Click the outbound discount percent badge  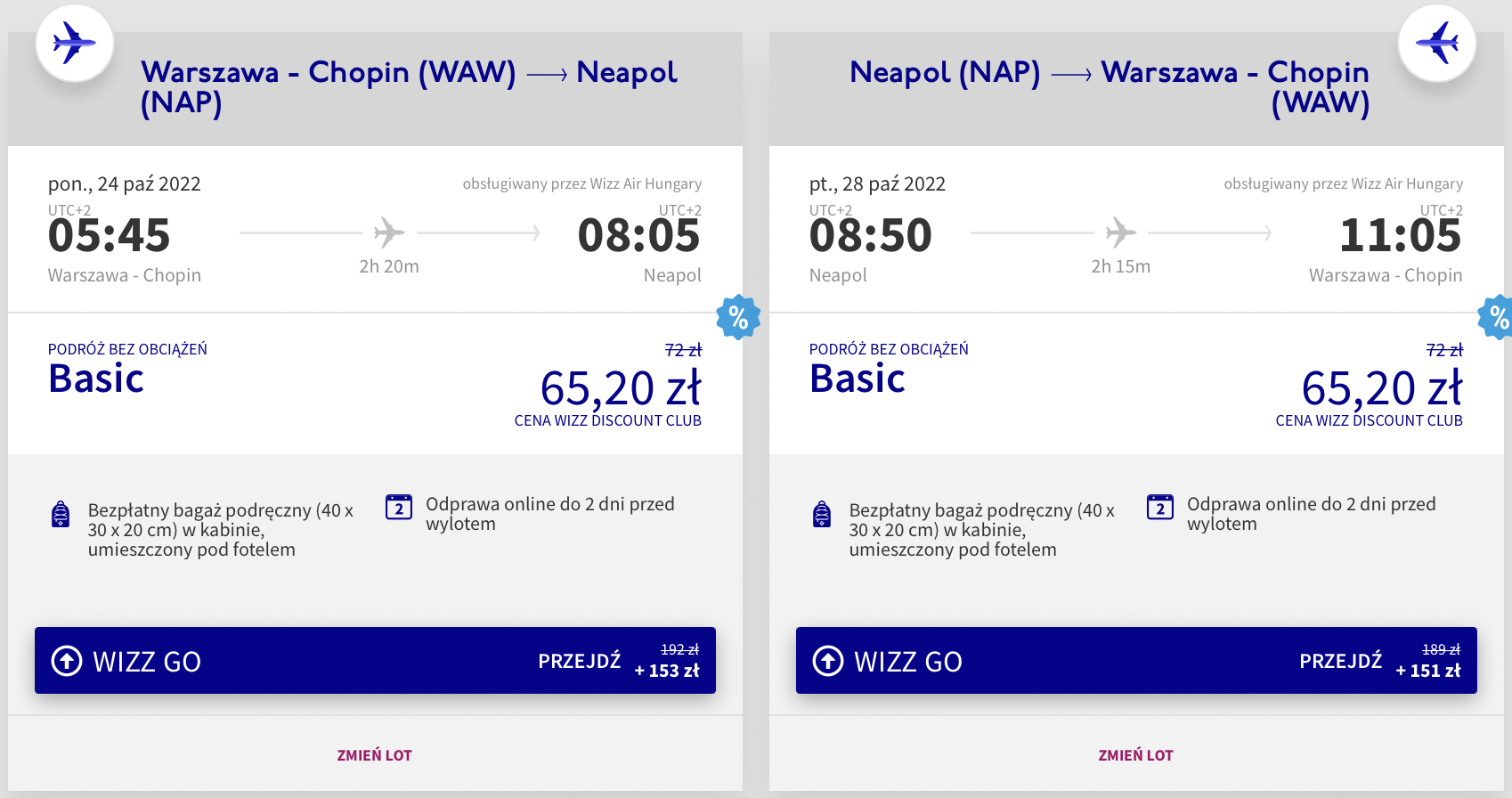point(738,317)
